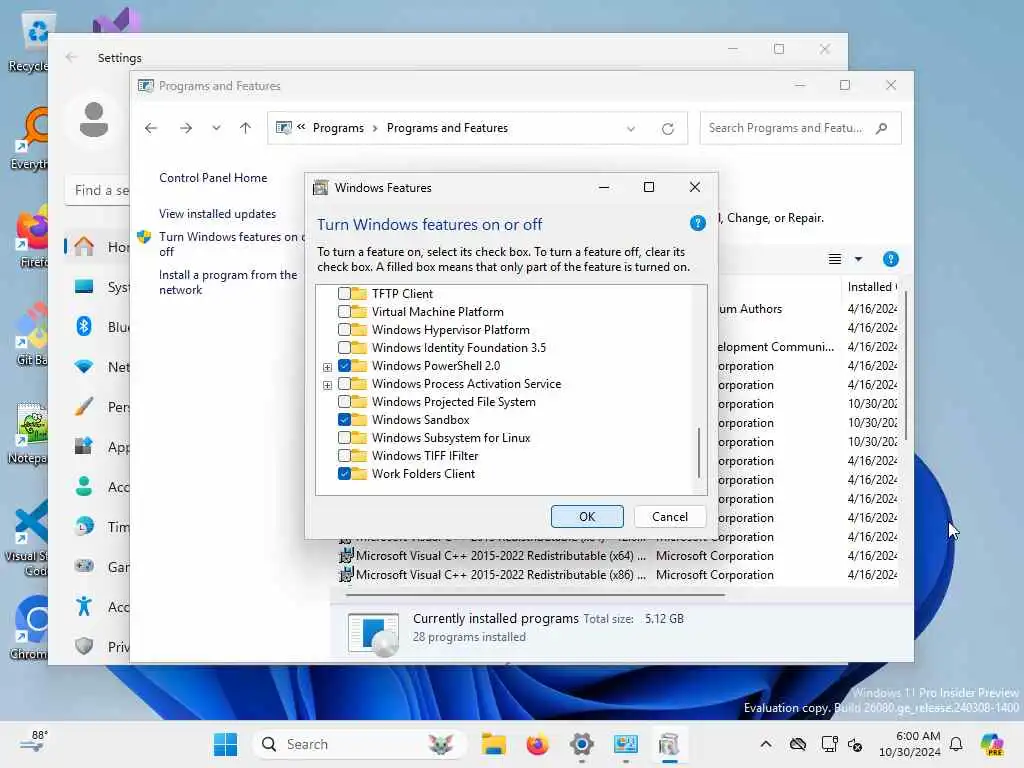Click the Settings Find a setting box

point(98,190)
